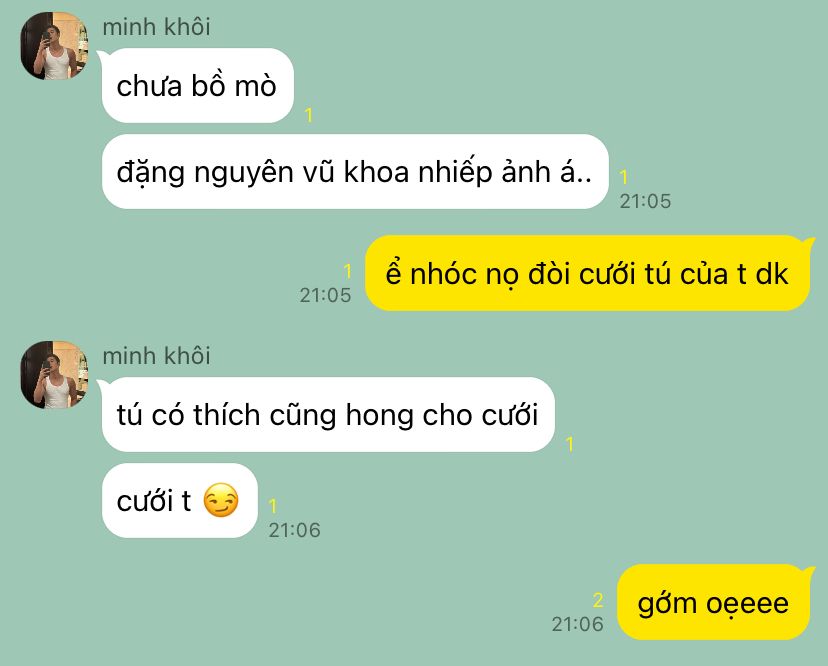Tap the 21:06 timestamp beside "gớm oẹeee"
Viewport: 828px width, 666px height.
(578, 624)
